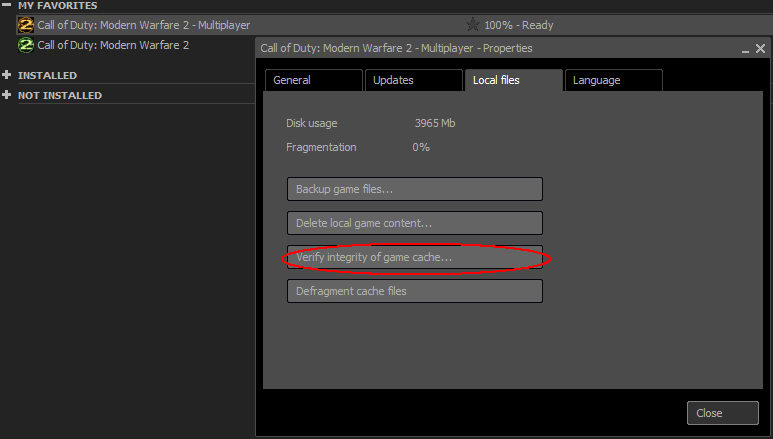Click the green Modern Warfare 2 game icon
This screenshot has height=439, width=773.
click(x=26, y=45)
